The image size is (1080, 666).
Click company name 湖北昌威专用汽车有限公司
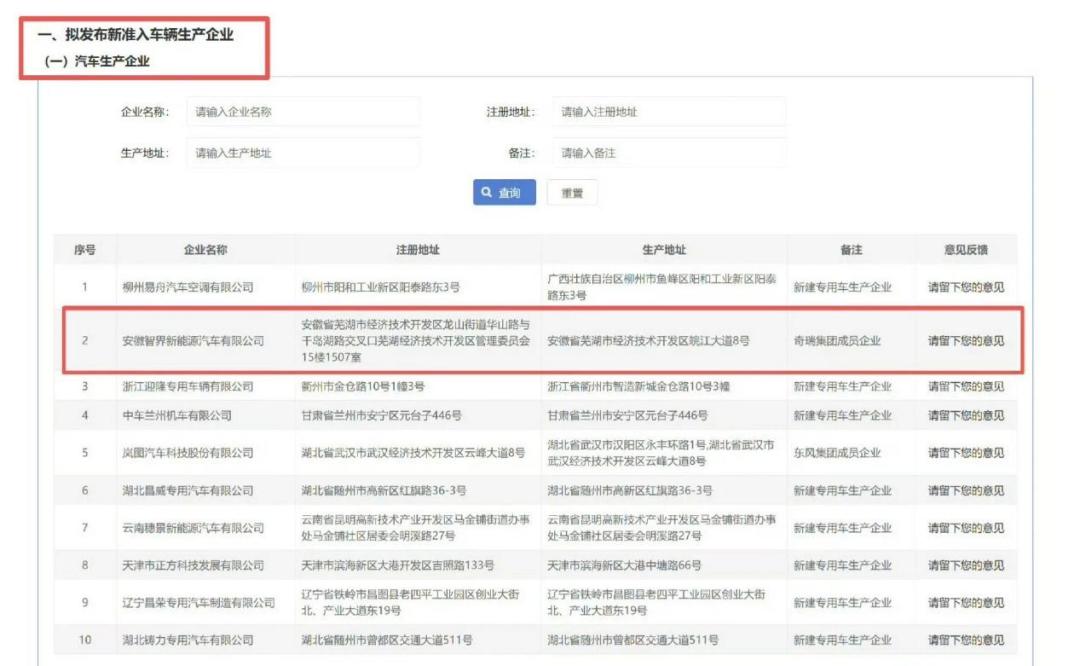coord(188,490)
